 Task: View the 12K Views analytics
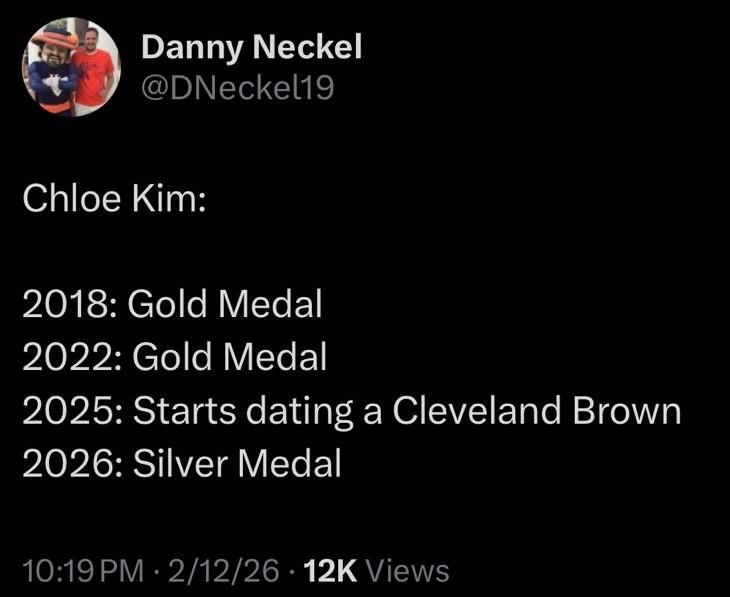tap(375, 571)
